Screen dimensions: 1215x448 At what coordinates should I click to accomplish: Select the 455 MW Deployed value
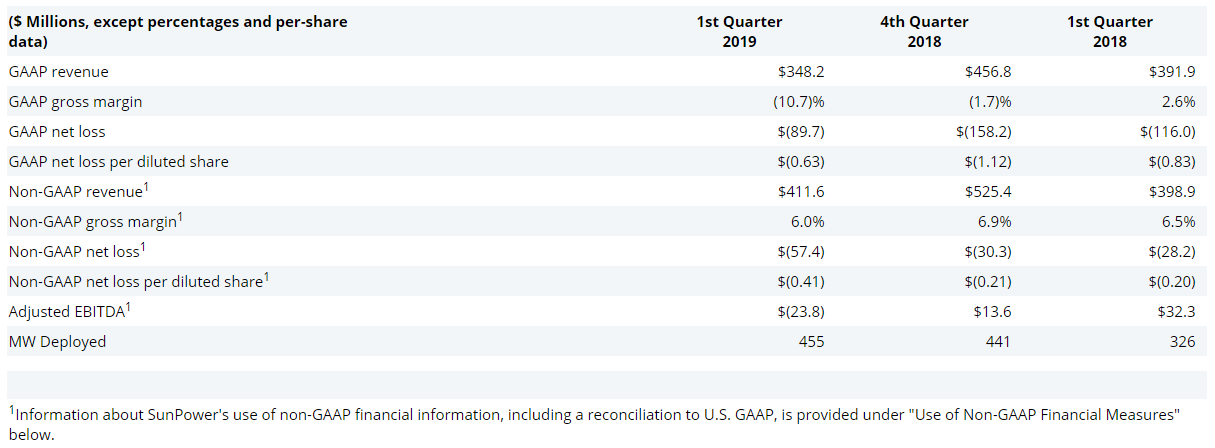point(811,342)
